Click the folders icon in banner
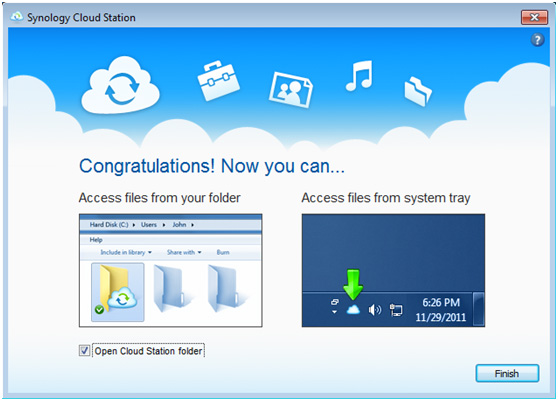This screenshot has width=558, height=401. tap(418, 91)
